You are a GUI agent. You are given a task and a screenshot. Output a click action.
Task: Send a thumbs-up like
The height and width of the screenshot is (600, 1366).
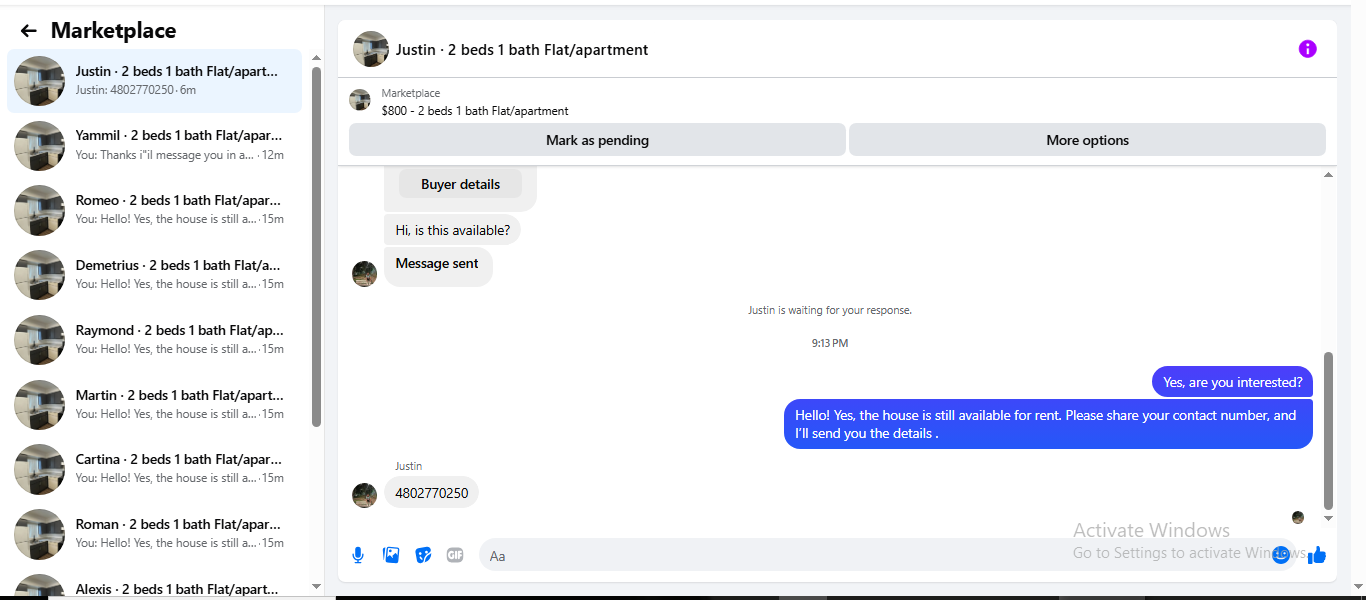[1316, 555]
